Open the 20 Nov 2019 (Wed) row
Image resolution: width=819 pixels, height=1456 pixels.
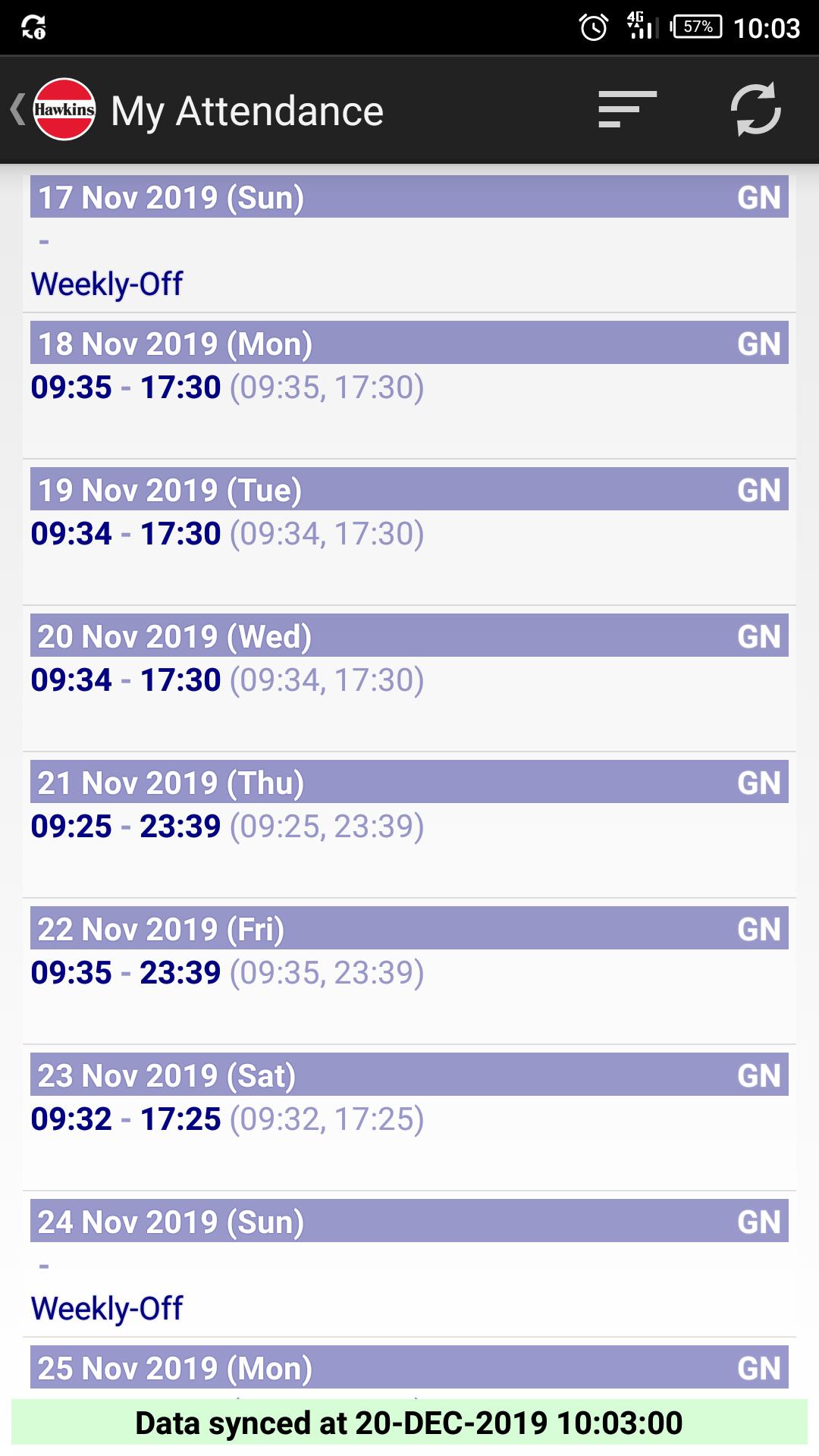409,679
